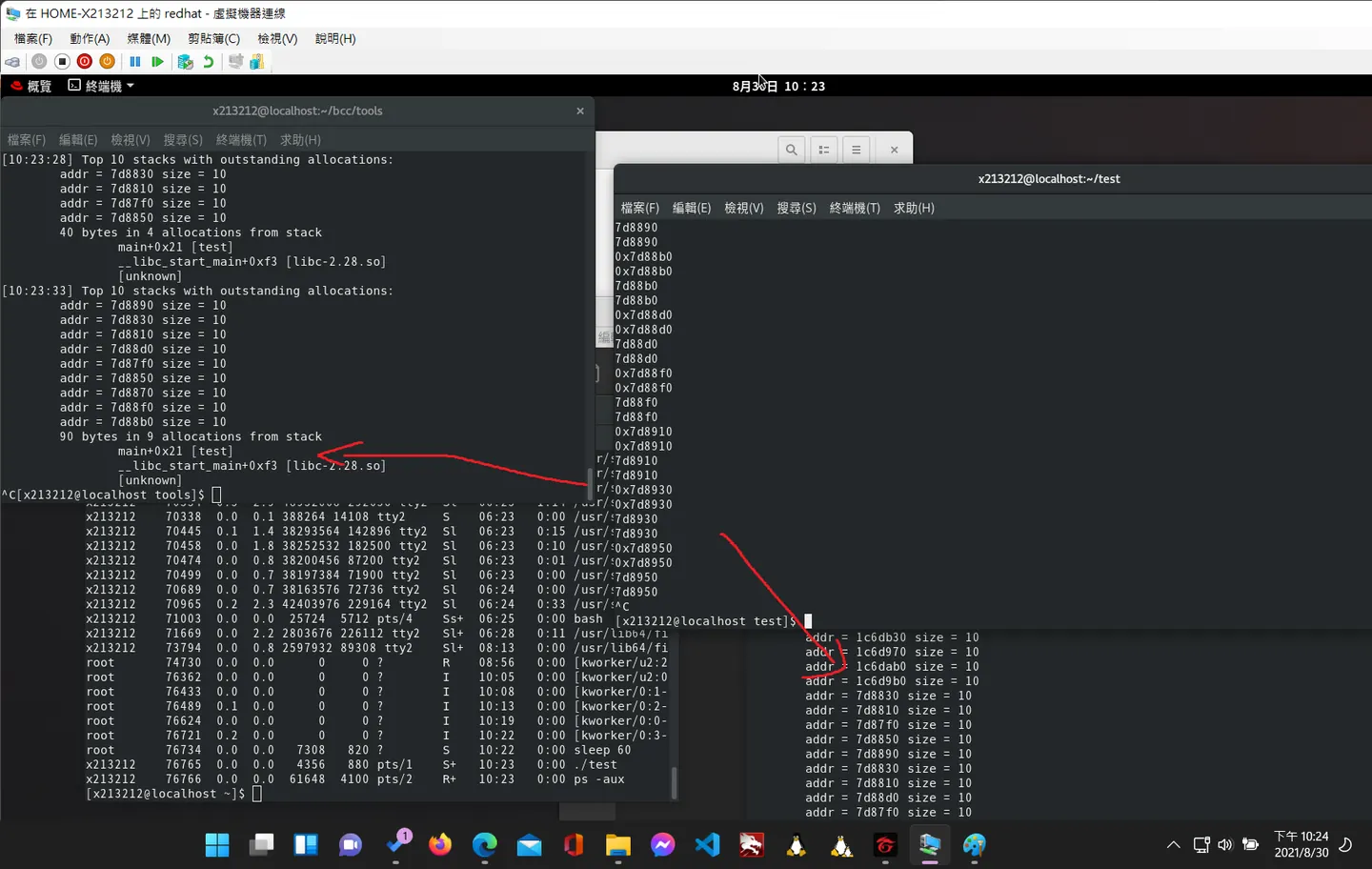Shut down the VM using the red power icon
This screenshot has width=1372, height=869.
[x=85, y=62]
